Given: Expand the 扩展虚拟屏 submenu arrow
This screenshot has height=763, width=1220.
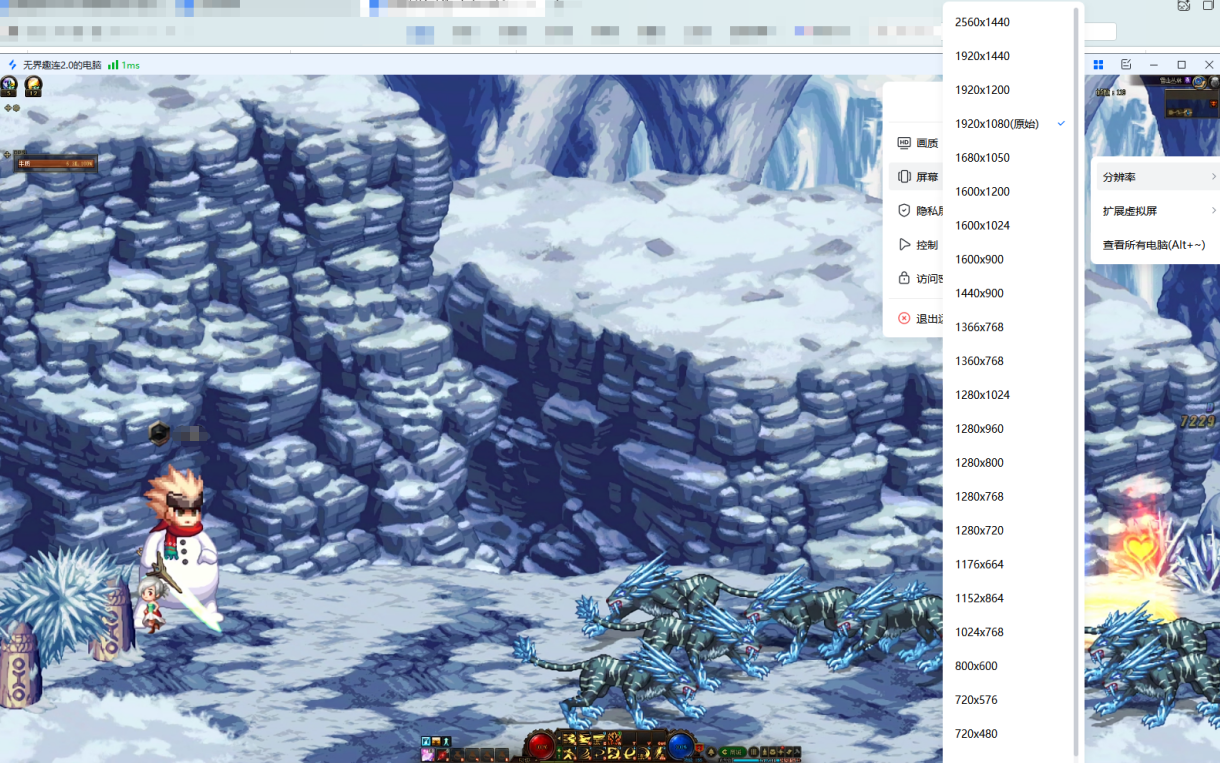Looking at the screenshot, I should pyautogui.click(x=1213, y=211).
